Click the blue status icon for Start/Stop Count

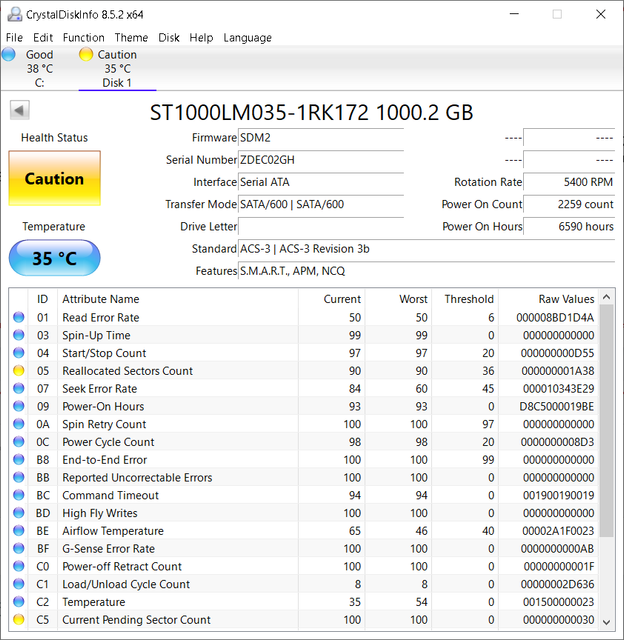pos(19,353)
